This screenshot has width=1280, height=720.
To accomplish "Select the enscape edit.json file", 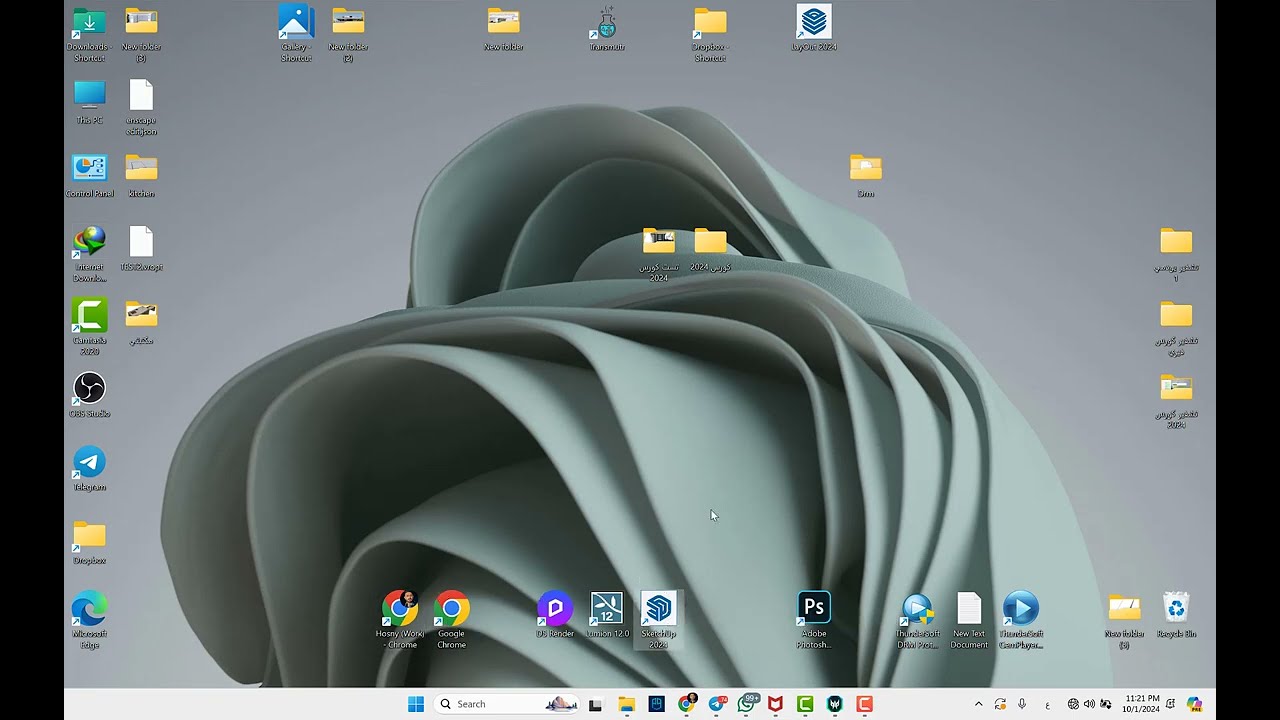I will tap(141, 107).
